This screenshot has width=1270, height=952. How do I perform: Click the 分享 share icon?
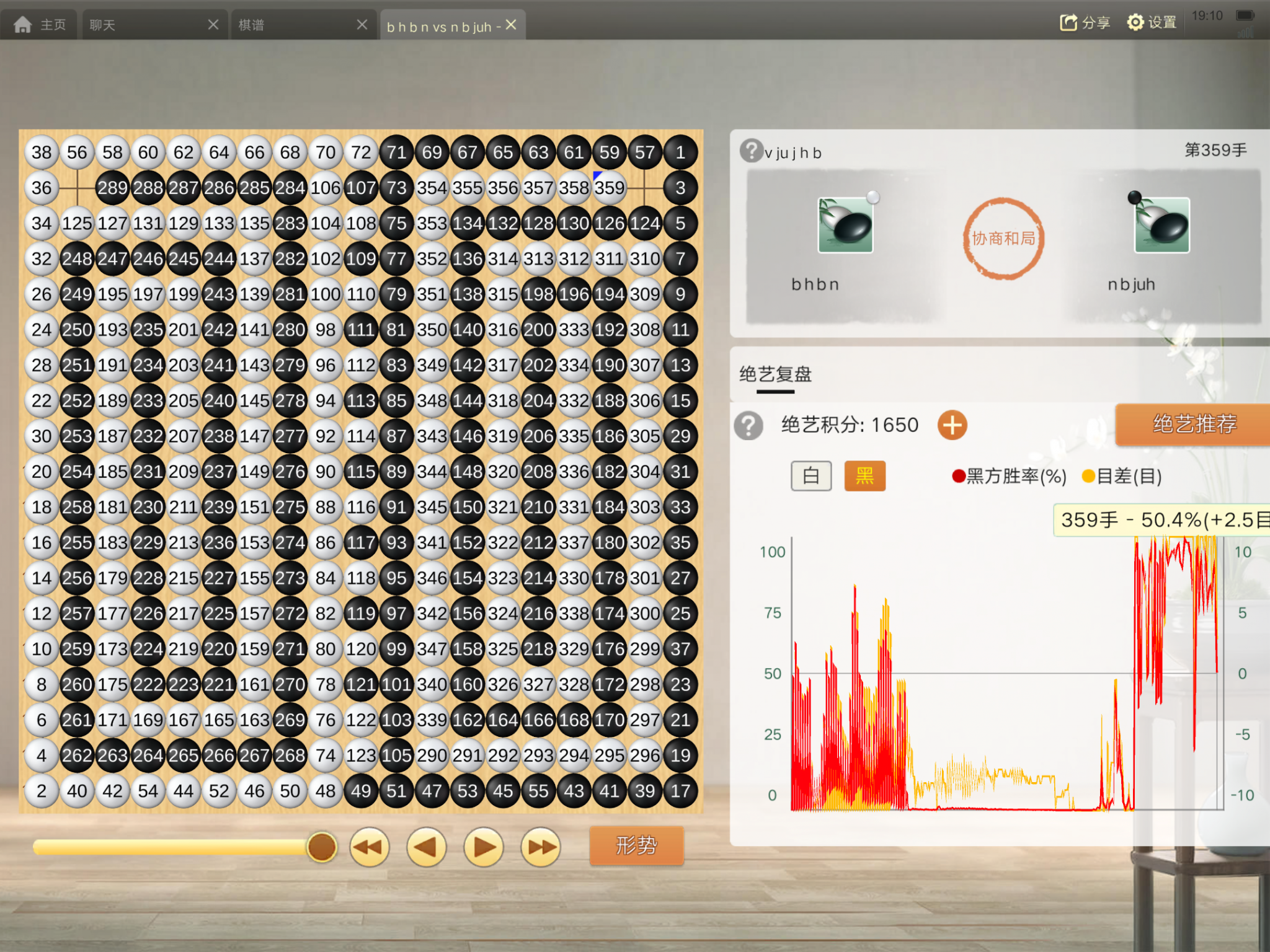point(1068,23)
